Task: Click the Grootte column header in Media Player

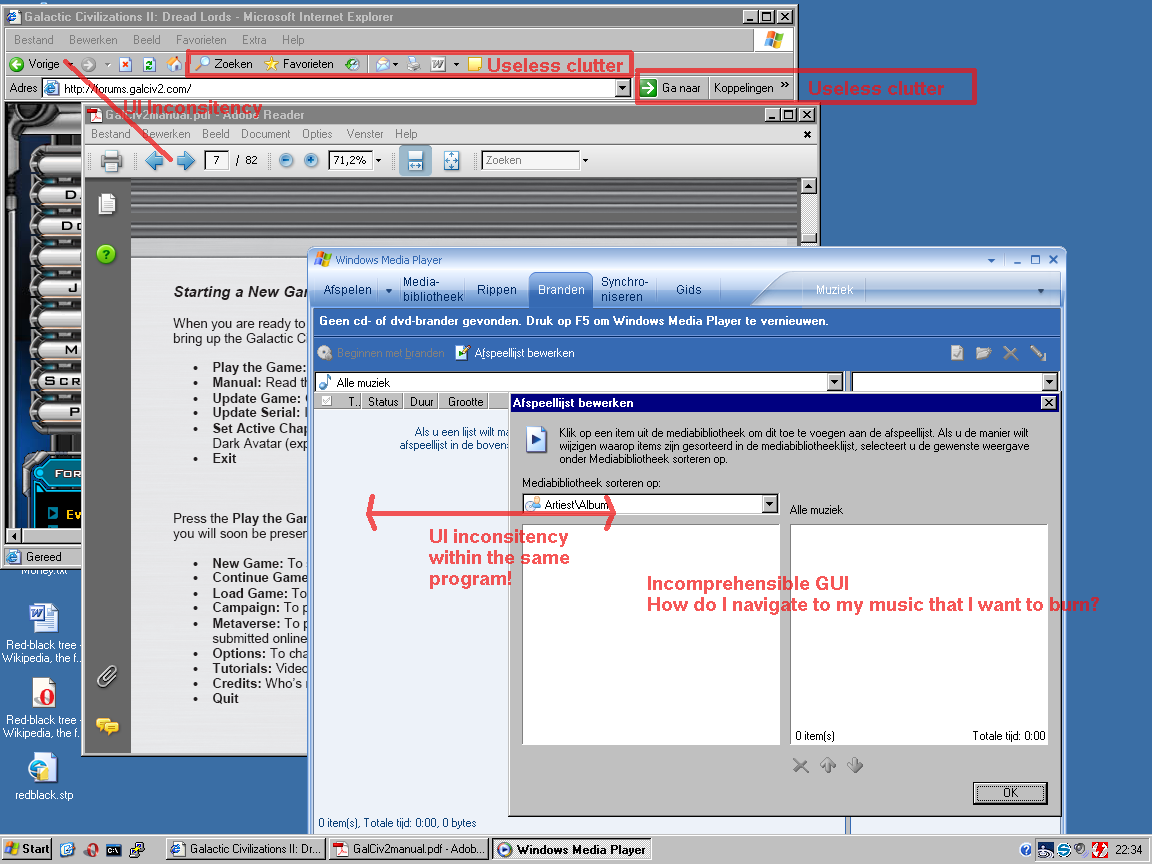Action: pyautogui.click(x=466, y=401)
